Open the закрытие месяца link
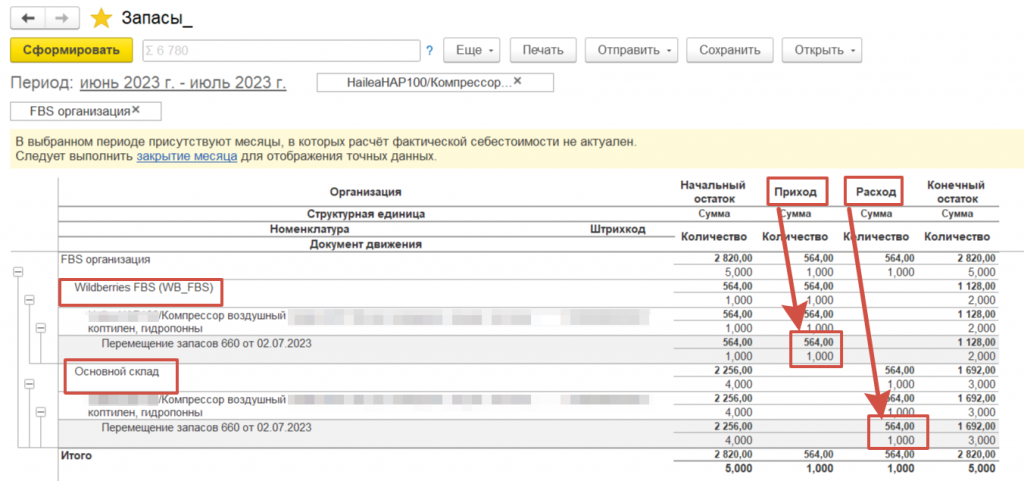 pos(186,157)
